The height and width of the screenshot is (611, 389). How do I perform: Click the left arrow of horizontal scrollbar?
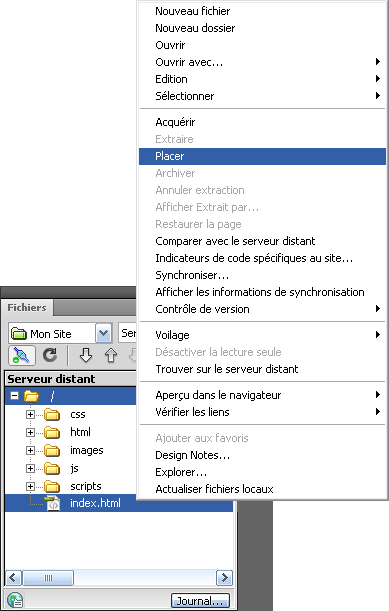(x=14, y=577)
